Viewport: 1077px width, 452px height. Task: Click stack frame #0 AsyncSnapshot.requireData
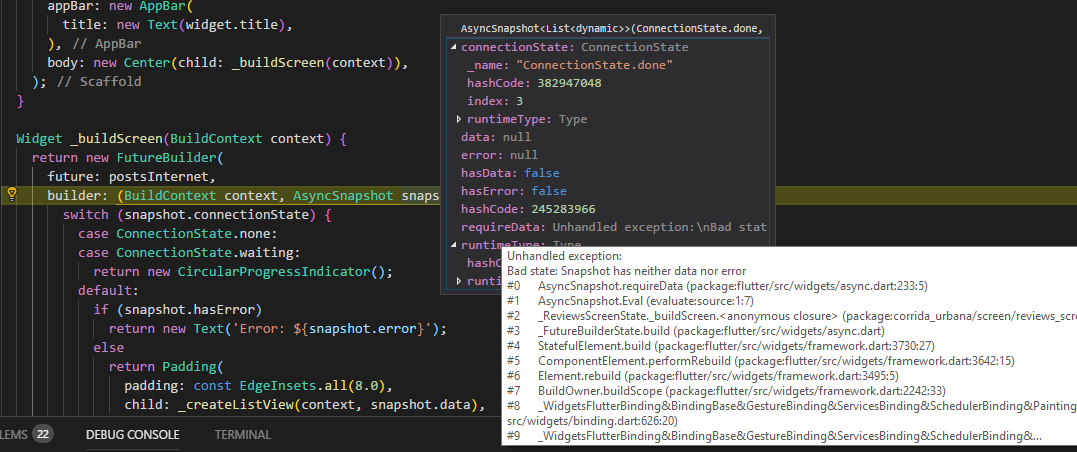coord(717,286)
